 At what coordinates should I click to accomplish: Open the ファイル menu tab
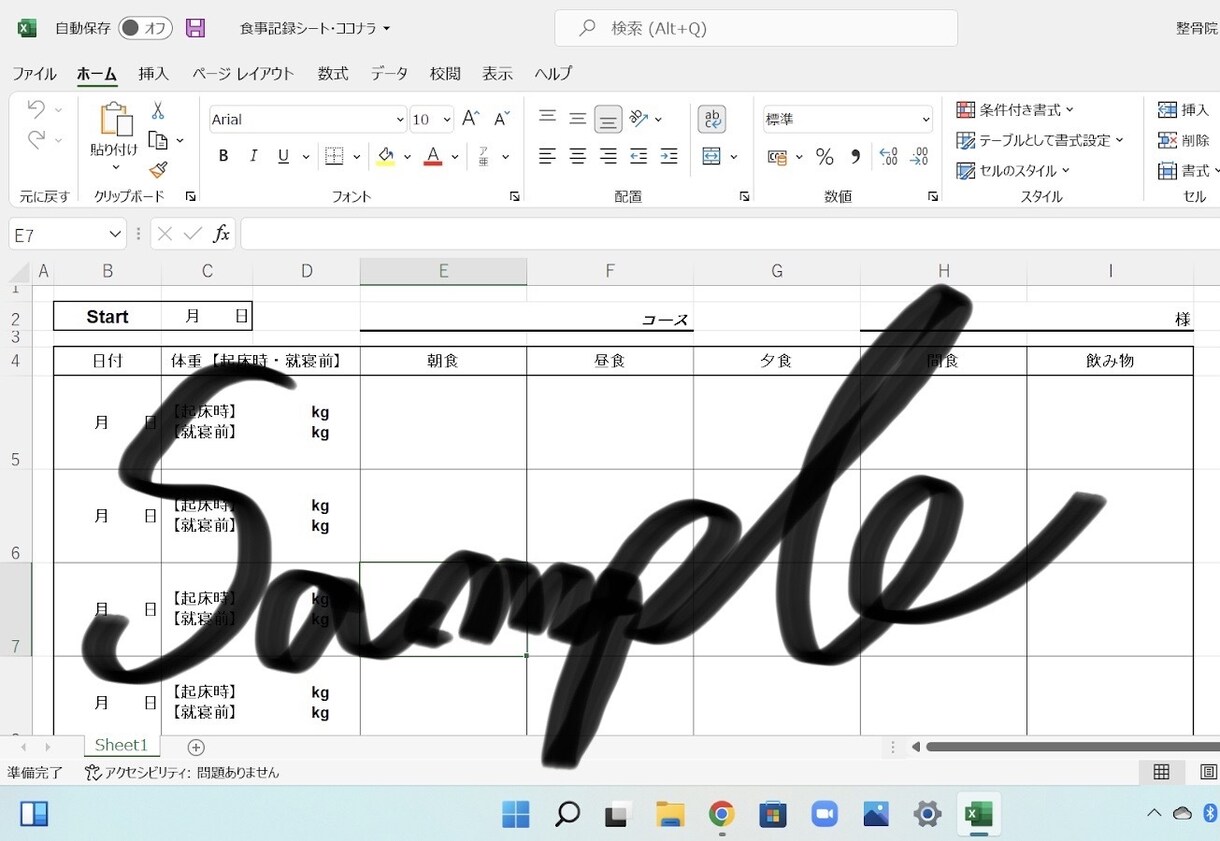34,74
